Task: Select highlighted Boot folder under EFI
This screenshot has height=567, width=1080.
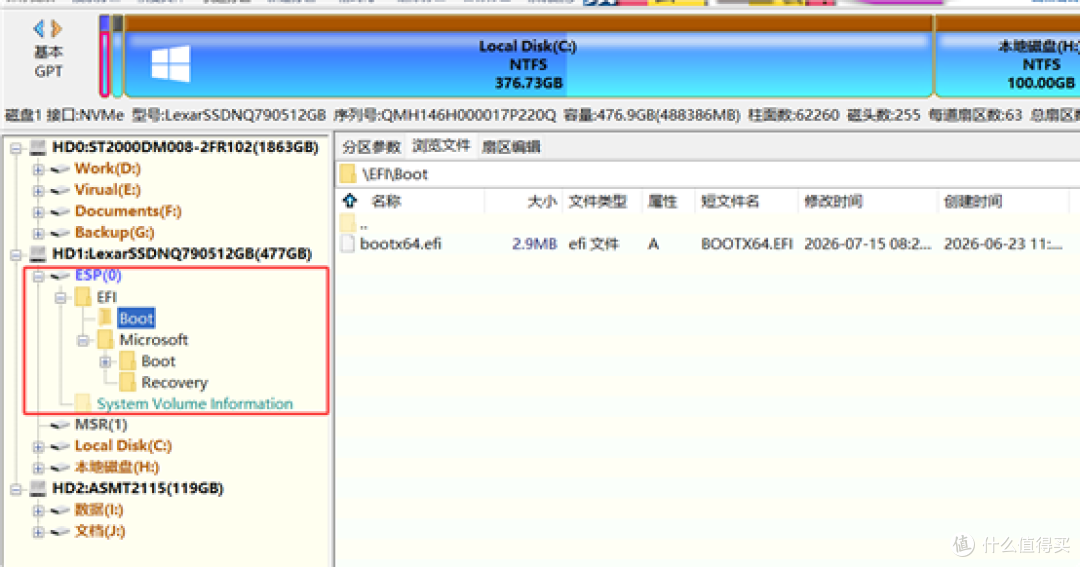Action: coord(136,318)
